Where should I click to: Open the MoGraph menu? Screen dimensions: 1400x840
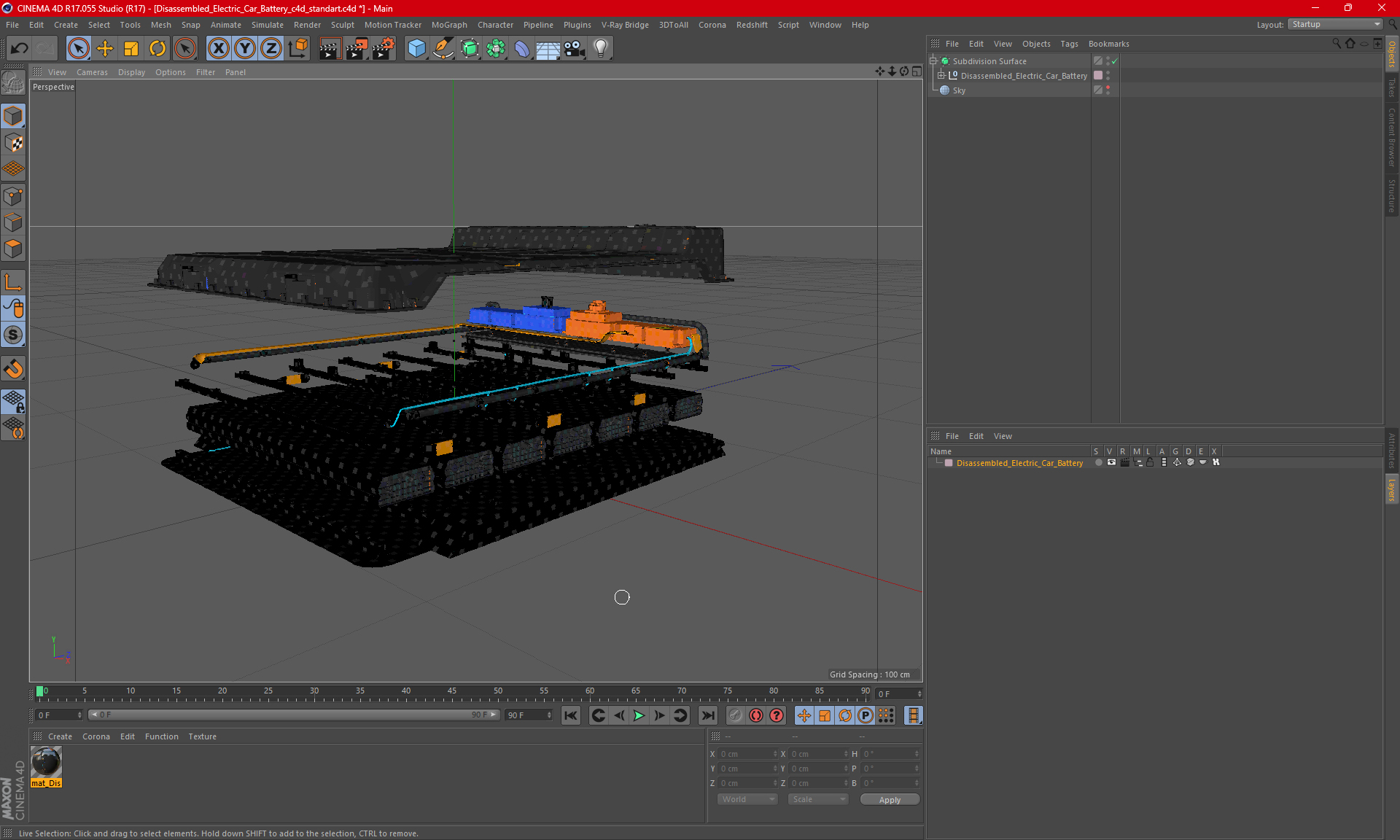click(449, 25)
